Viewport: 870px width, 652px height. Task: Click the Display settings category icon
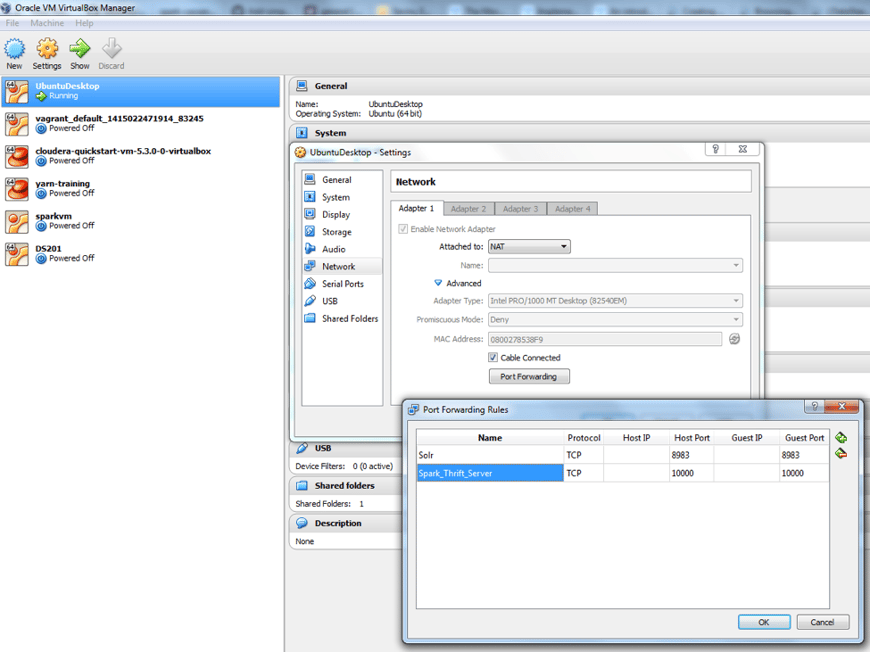(310, 214)
